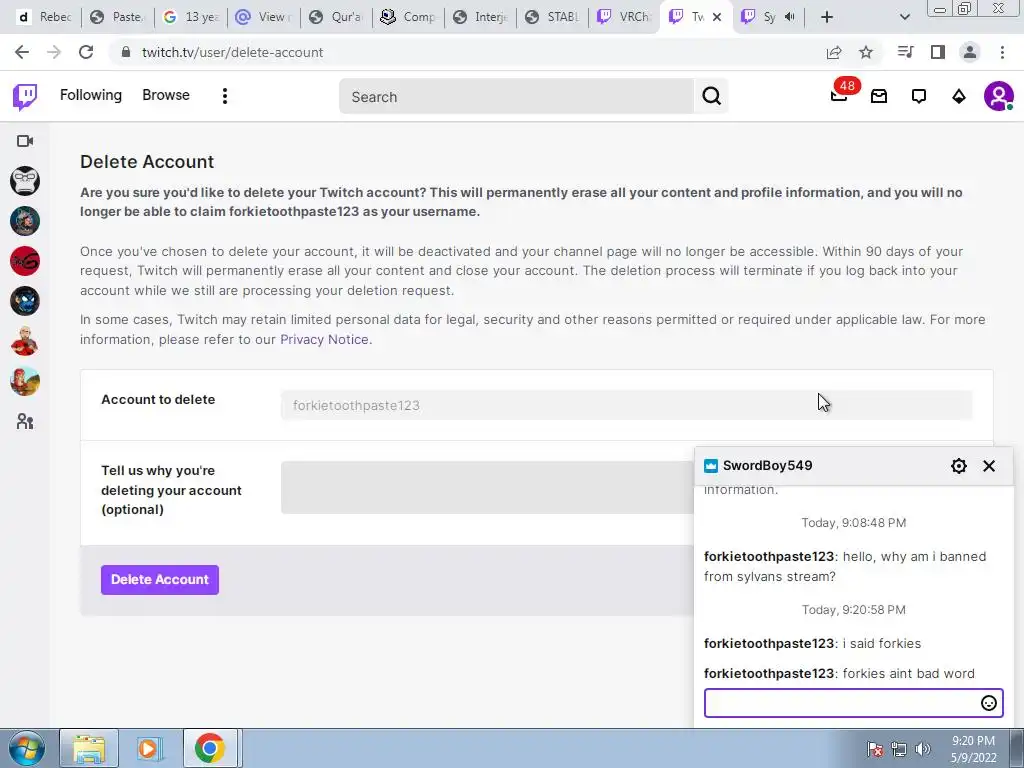This screenshot has width=1024, height=768.
Task: Go to the Twitch home logo
Action: point(25,97)
